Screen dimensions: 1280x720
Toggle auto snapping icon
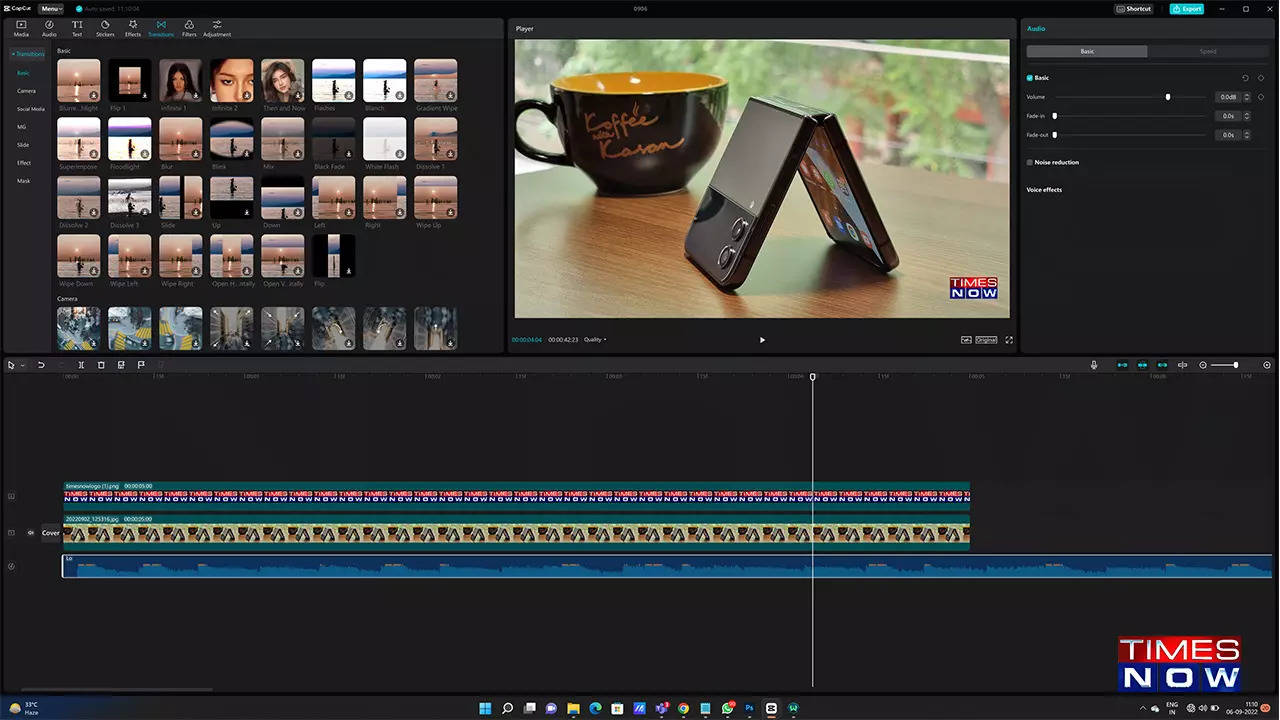pyautogui.click(x=1142, y=365)
